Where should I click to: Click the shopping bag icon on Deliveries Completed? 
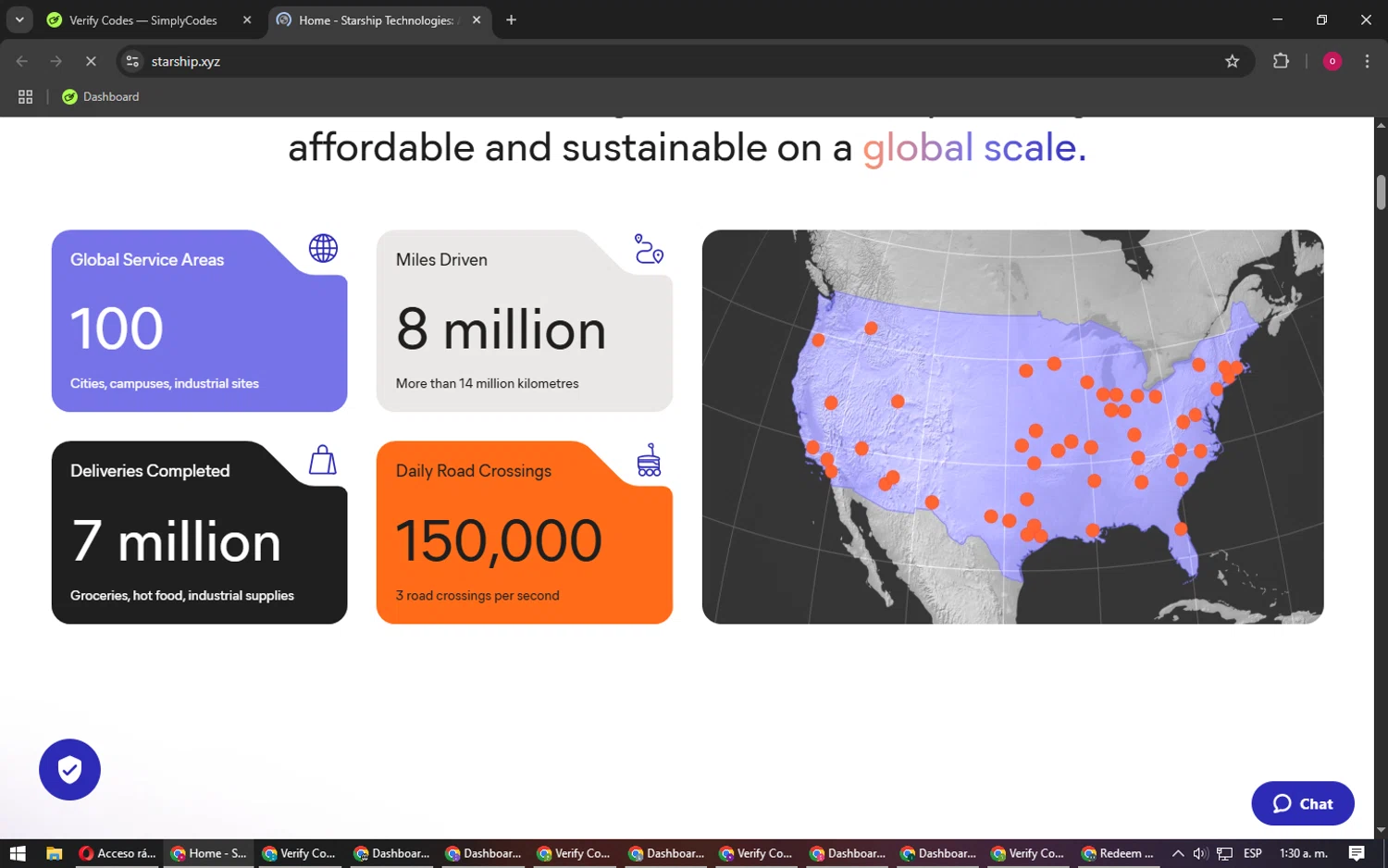tap(323, 460)
